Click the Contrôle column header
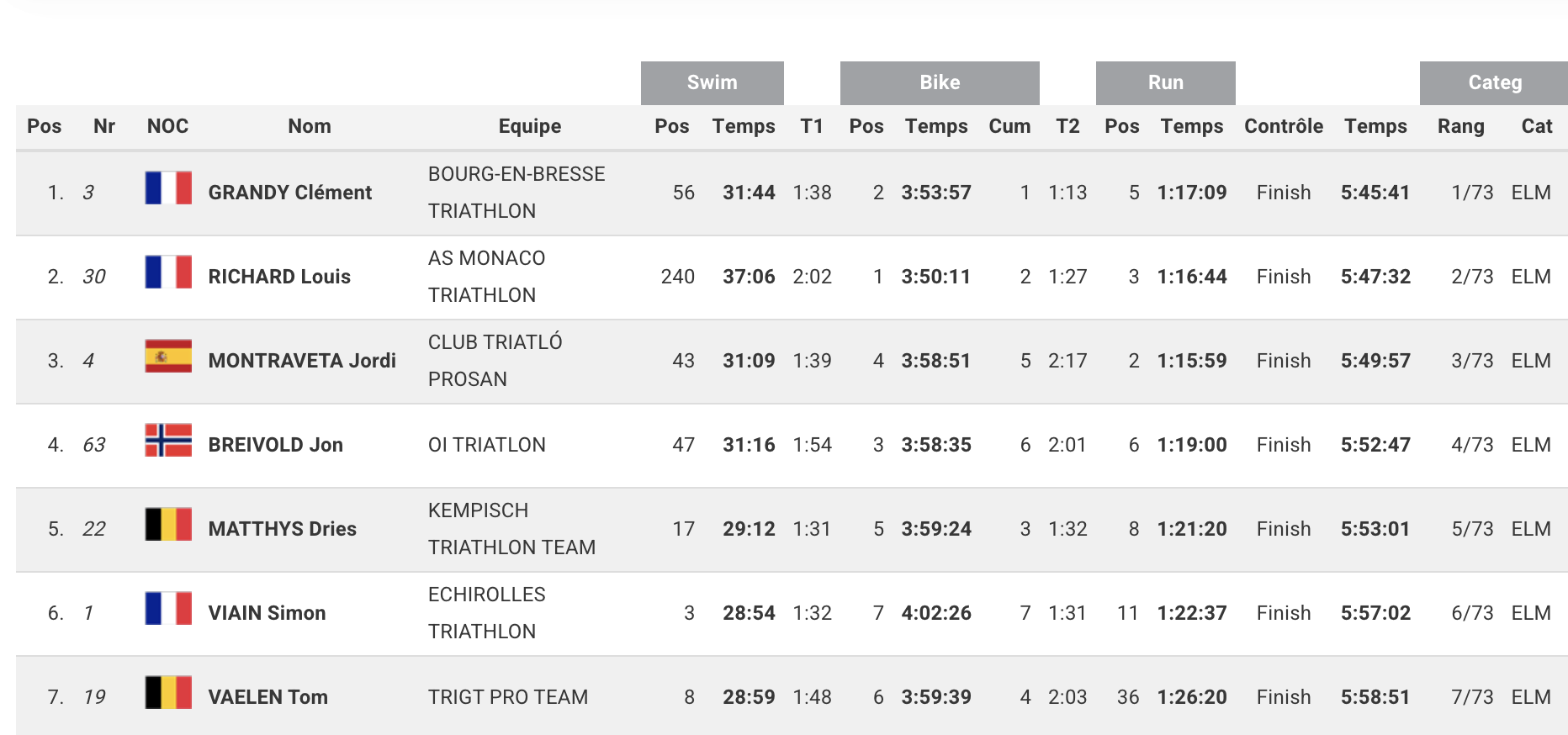The image size is (1568, 735). point(1284,126)
